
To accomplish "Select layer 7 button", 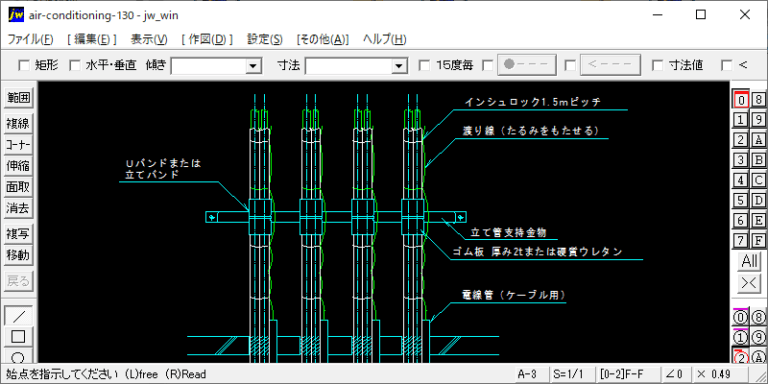I will point(741,240).
